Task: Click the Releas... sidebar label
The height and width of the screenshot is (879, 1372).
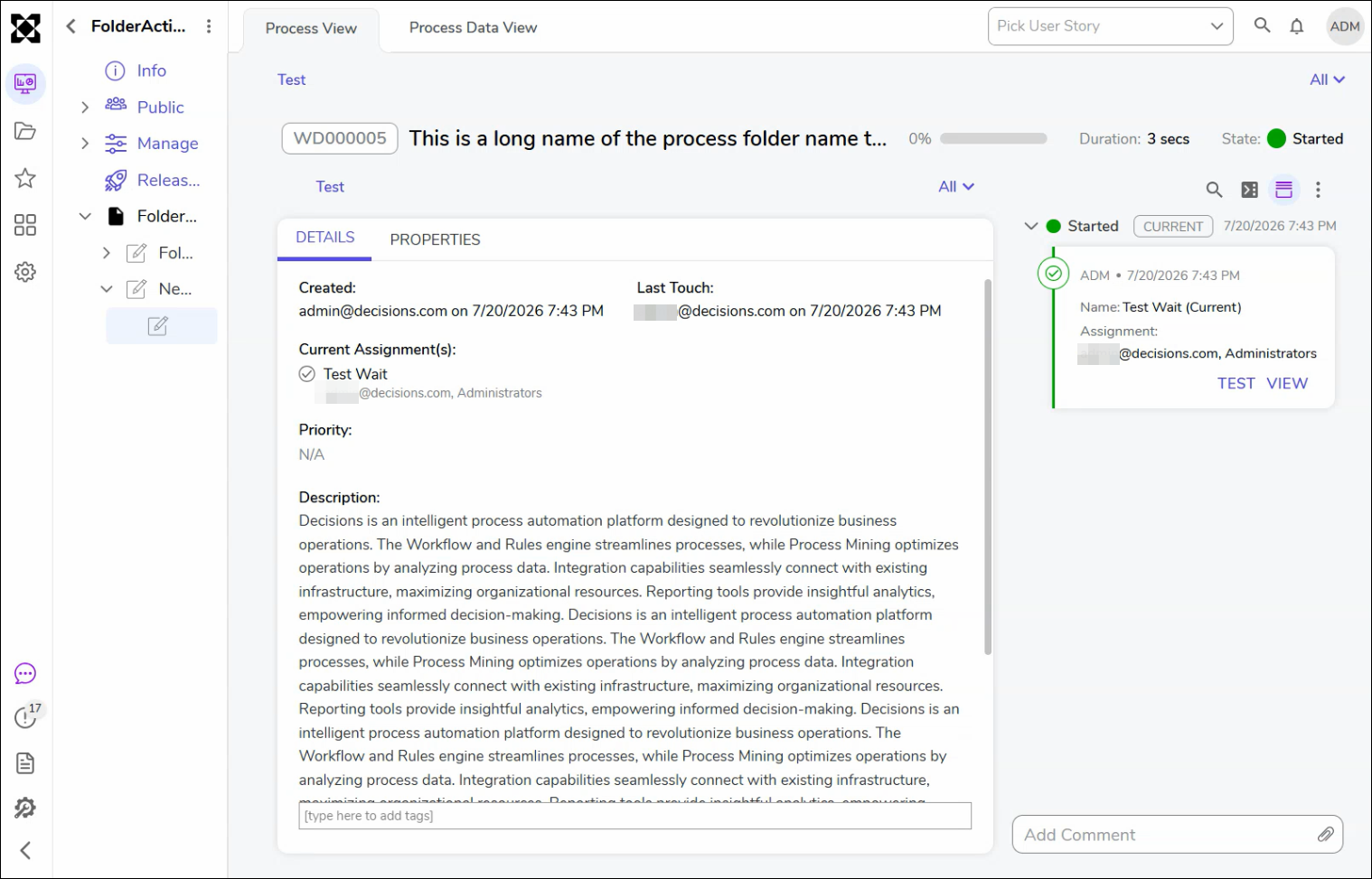Action: 169,180
